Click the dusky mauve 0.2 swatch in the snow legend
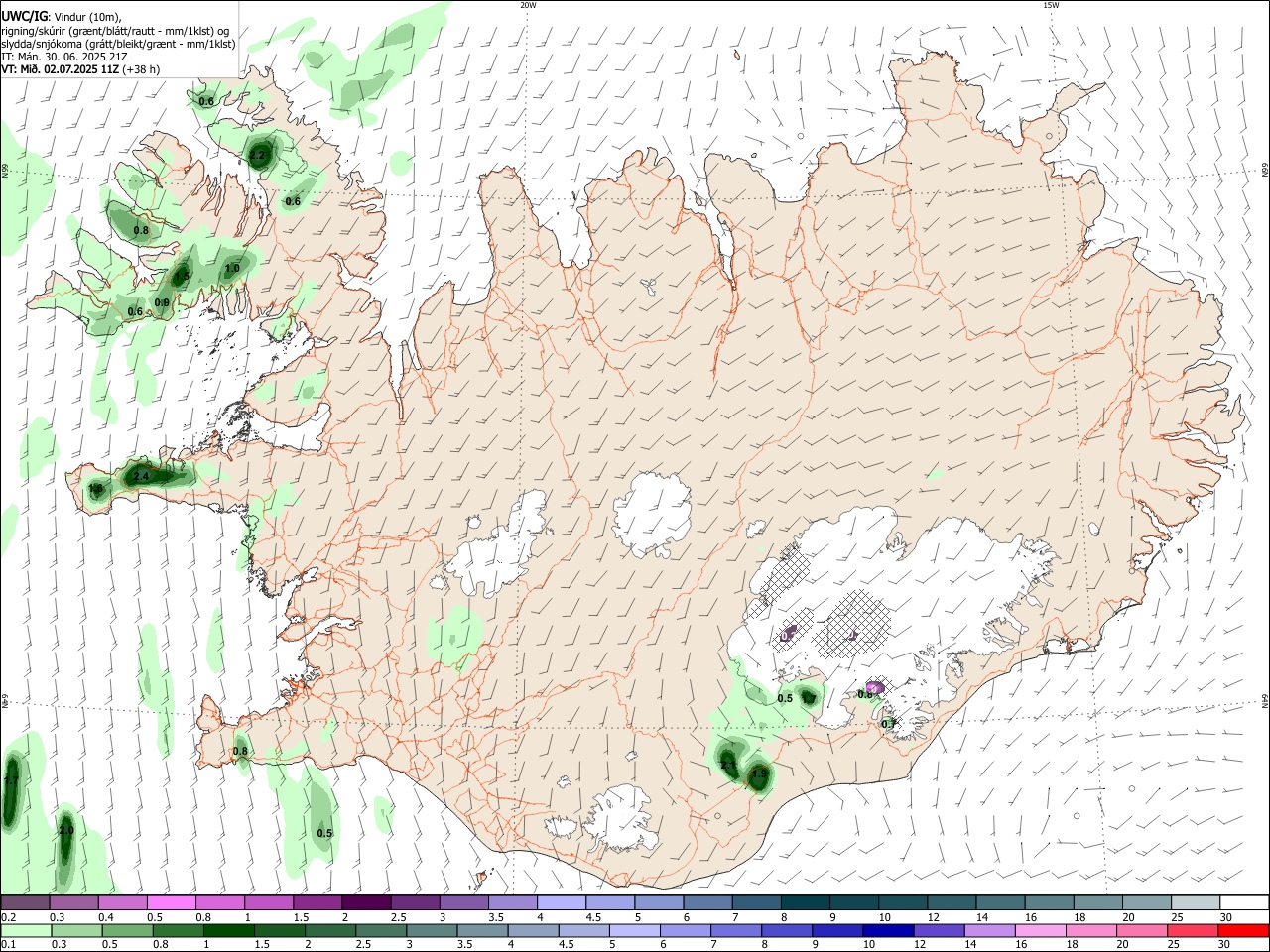Viewport: 1270px width, 952px height. [25, 903]
